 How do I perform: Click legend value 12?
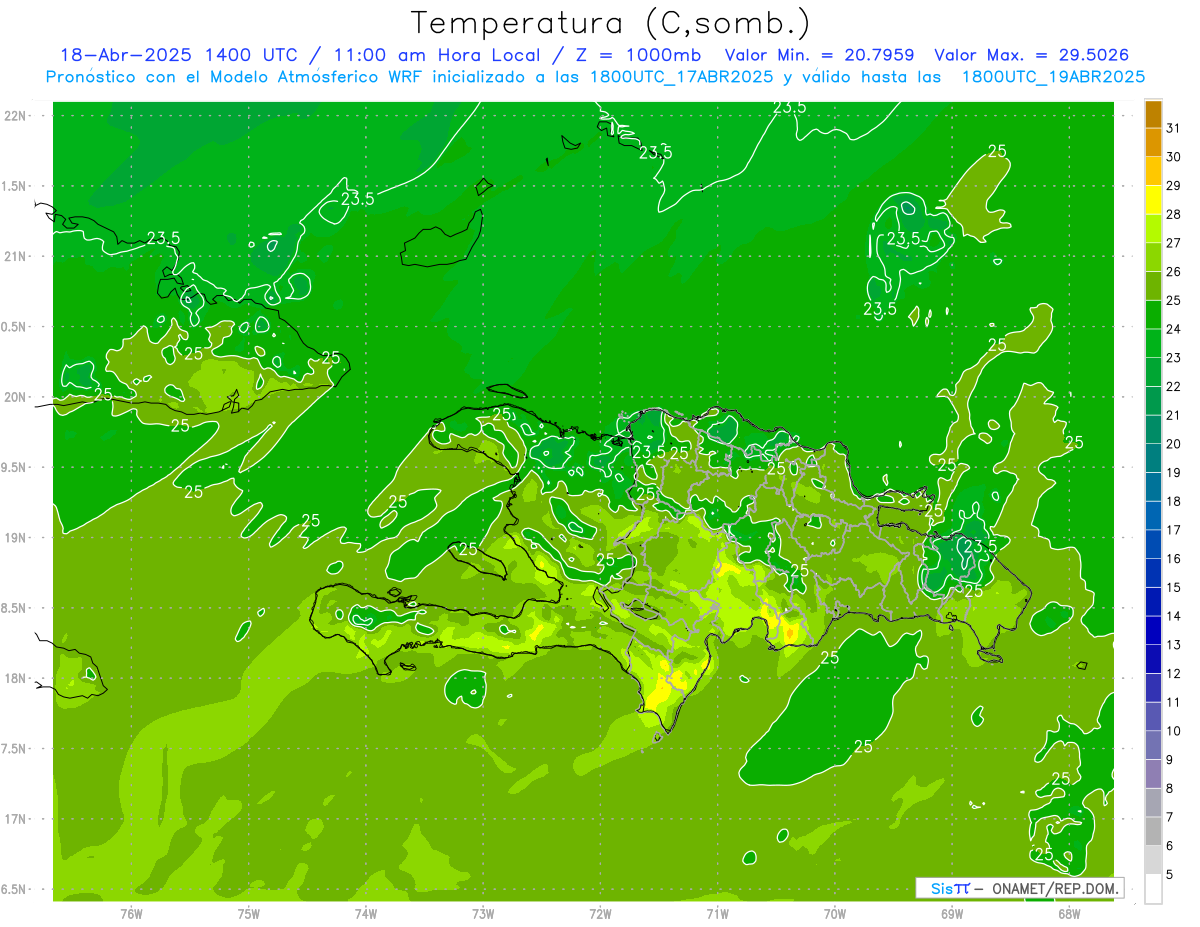tap(1174, 673)
